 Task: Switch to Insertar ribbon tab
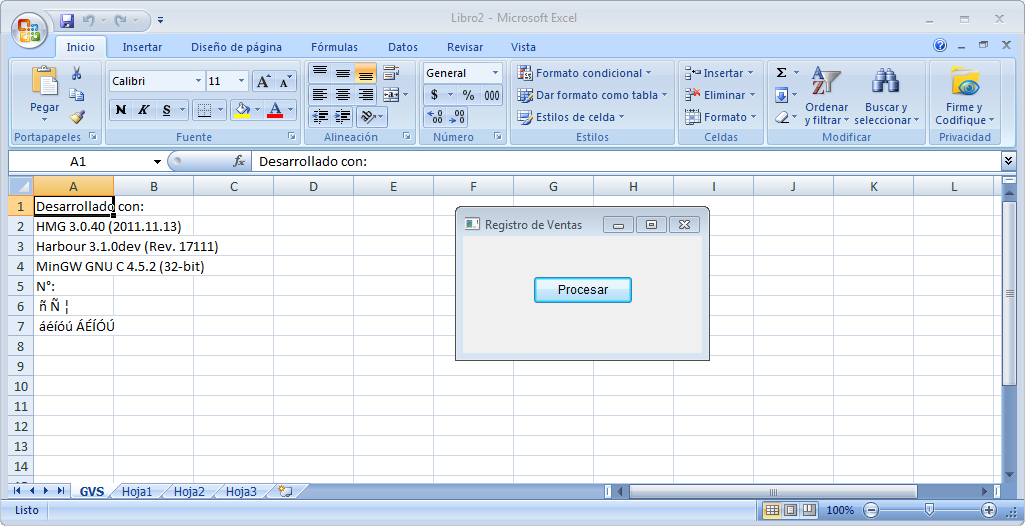(142, 47)
